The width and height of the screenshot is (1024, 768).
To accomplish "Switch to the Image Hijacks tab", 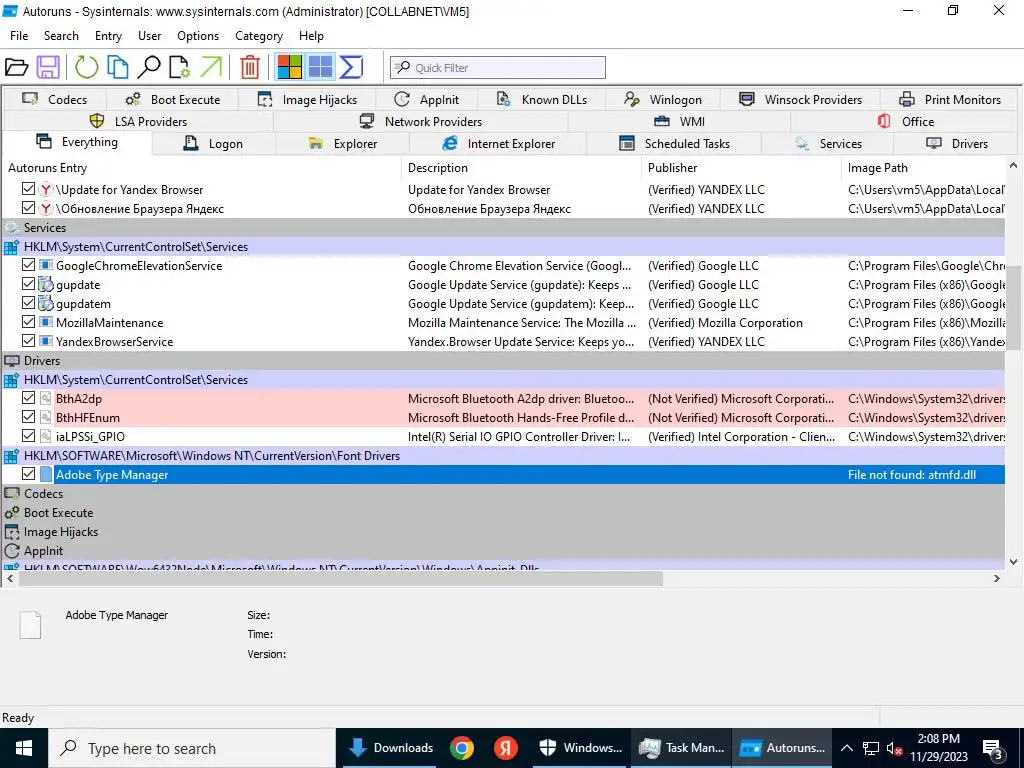I will 307,100.
